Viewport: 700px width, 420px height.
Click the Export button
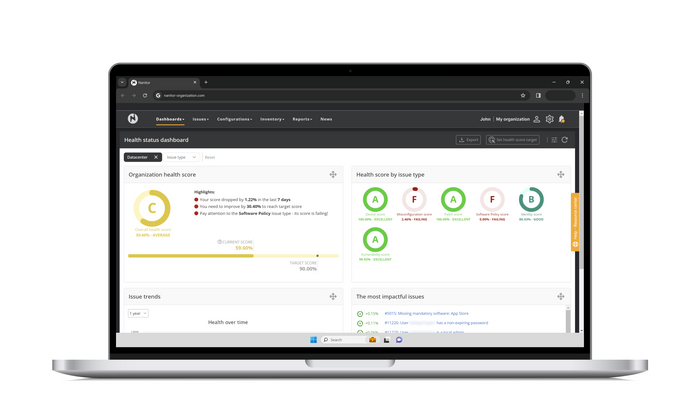point(468,140)
